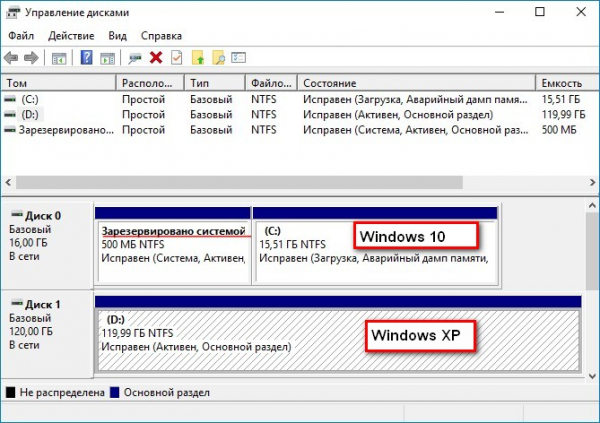The width and height of the screenshot is (600, 423).
Task: Click the Диск 1 disk label
Action: [42, 304]
